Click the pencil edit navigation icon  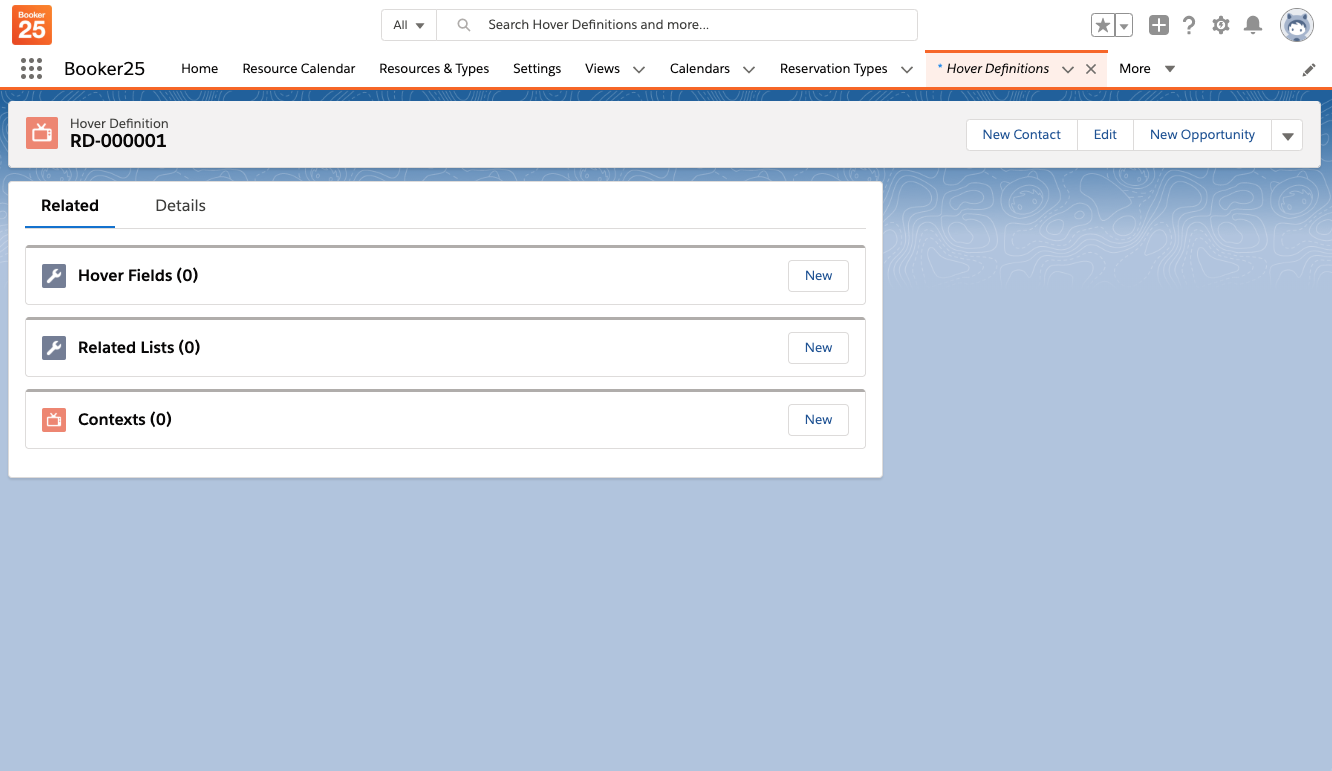(x=1309, y=70)
